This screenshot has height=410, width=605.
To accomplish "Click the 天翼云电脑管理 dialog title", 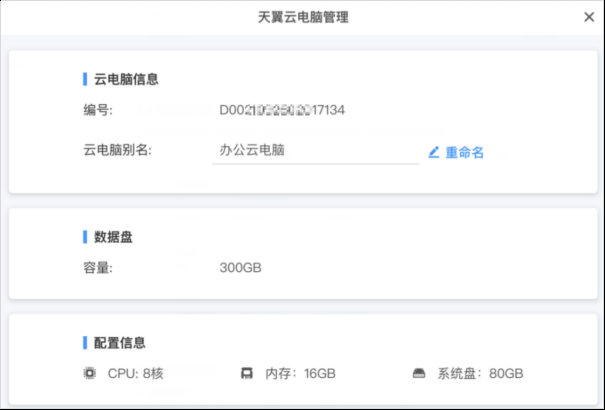I will [x=303, y=17].
